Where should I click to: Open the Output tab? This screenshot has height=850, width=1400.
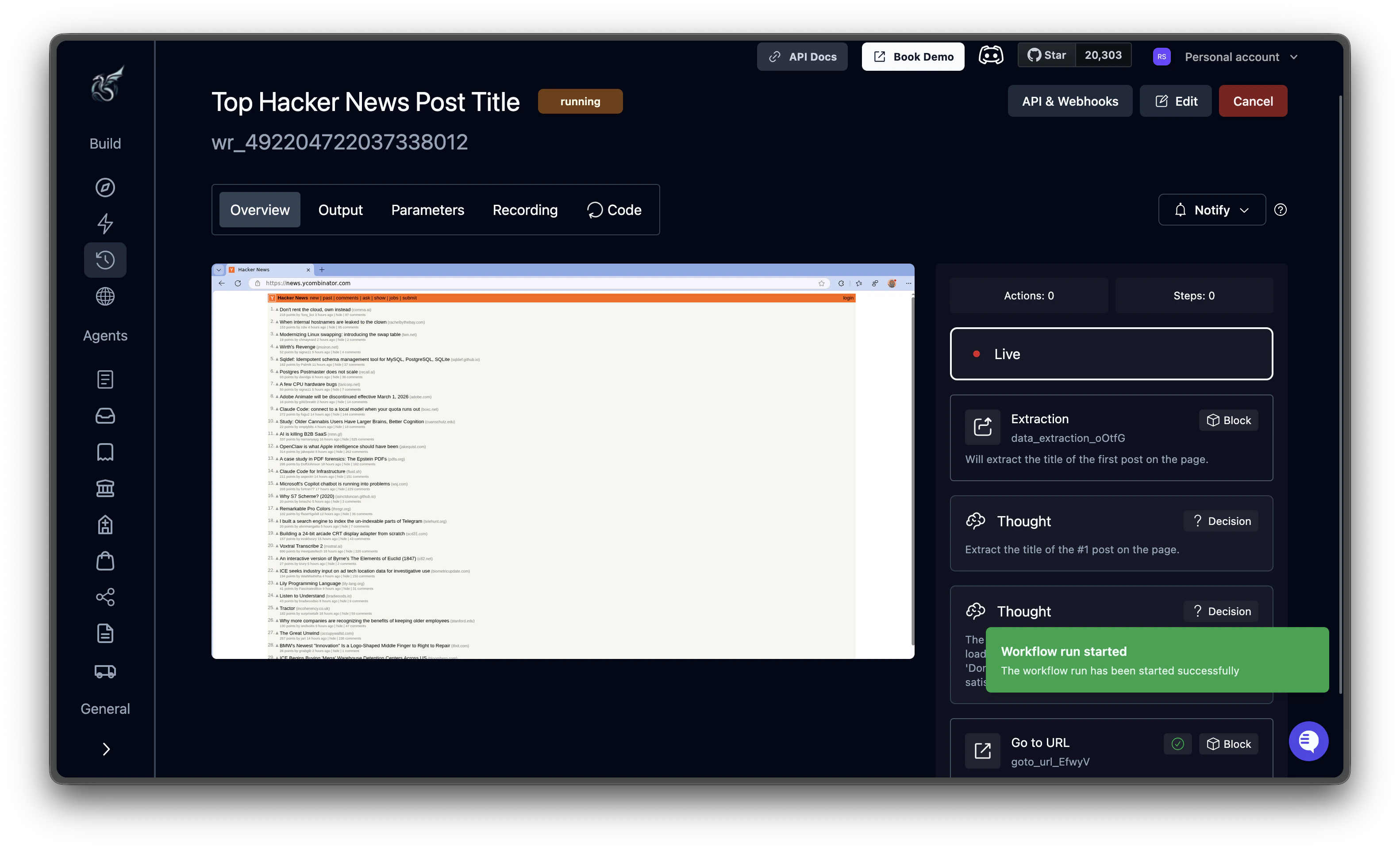[x=340, y=210]
